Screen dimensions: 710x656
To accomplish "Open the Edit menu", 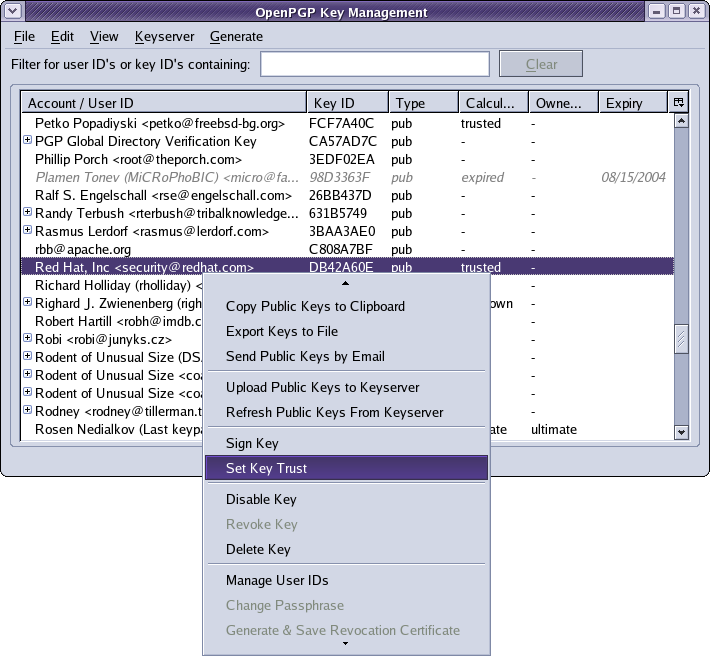I will click(62, 36).
